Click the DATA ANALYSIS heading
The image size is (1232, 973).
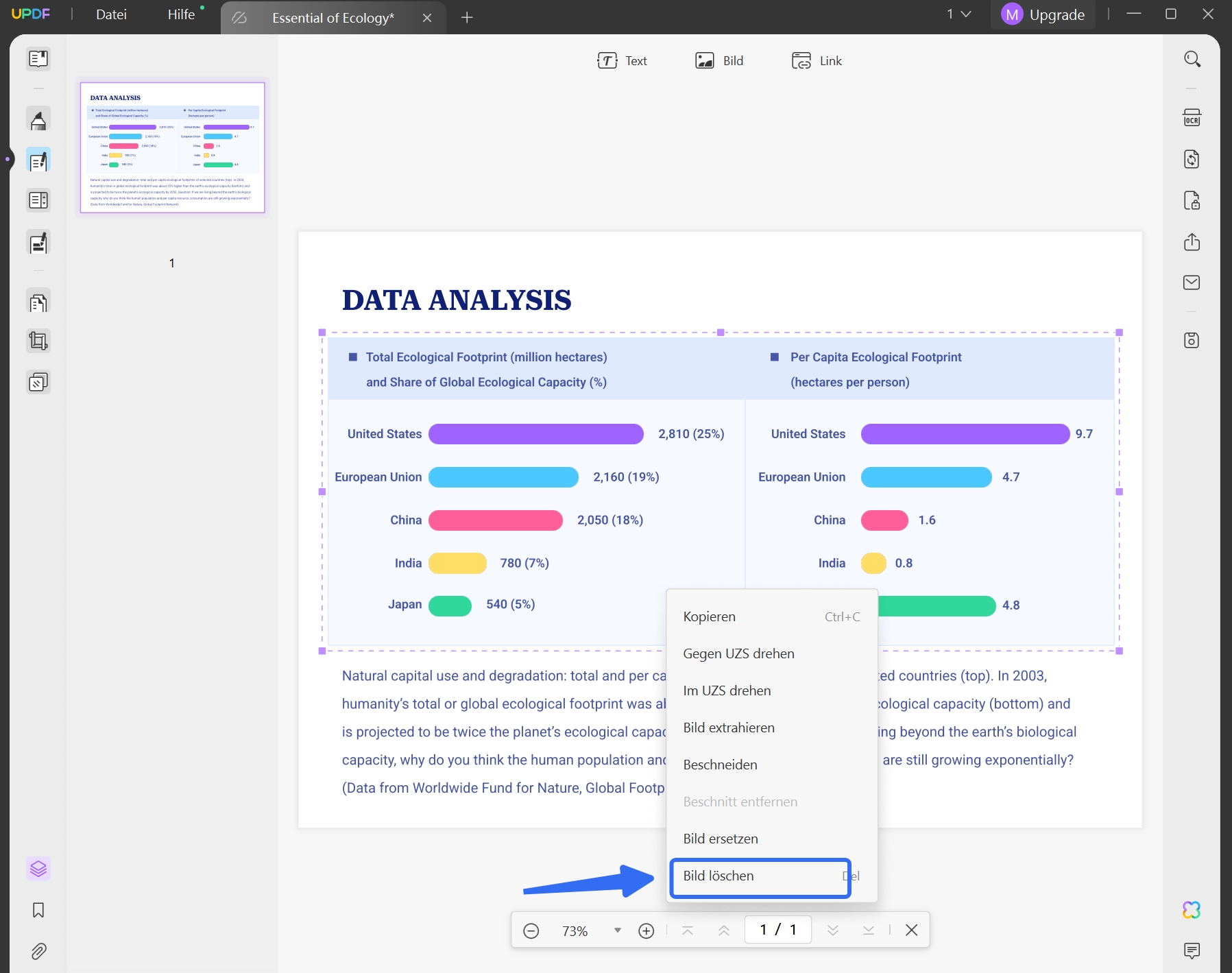pos(457,300)
